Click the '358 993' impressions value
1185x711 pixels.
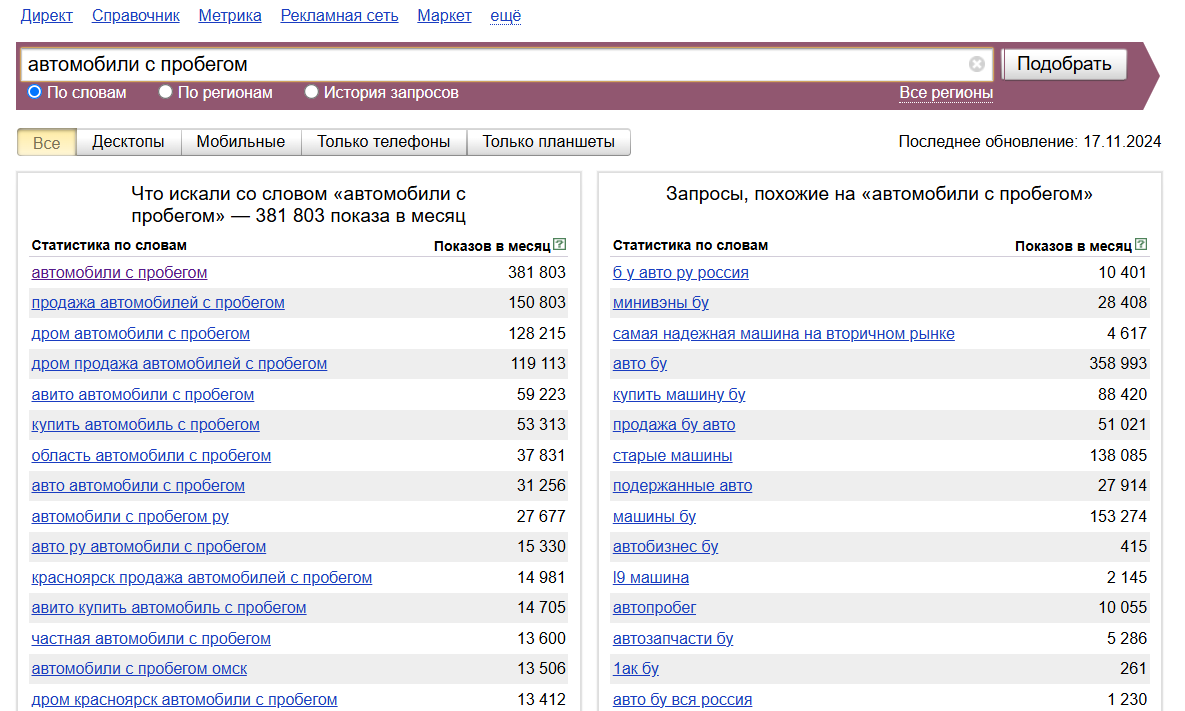coord(1118,364)
